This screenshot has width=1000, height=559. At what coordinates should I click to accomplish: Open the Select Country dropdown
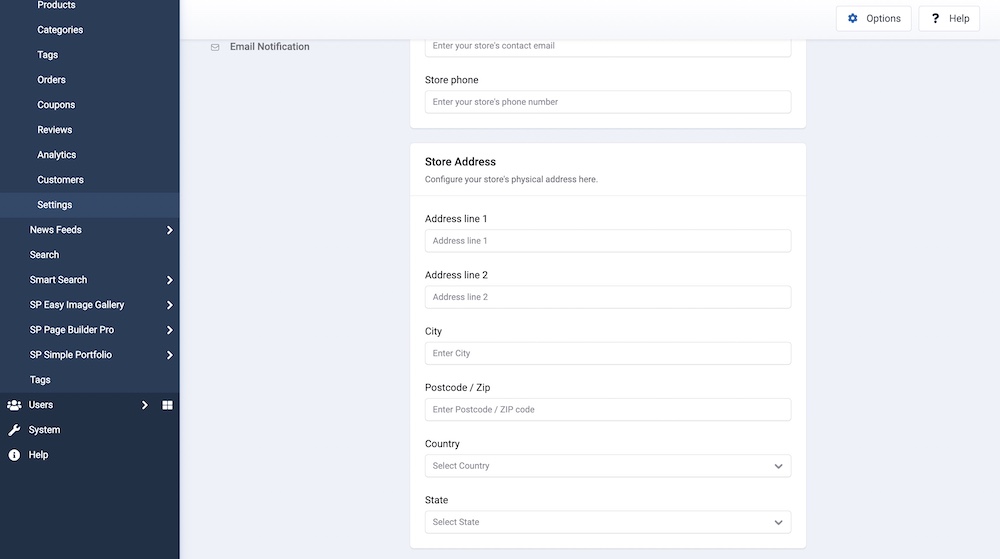(x=607, y=466)
